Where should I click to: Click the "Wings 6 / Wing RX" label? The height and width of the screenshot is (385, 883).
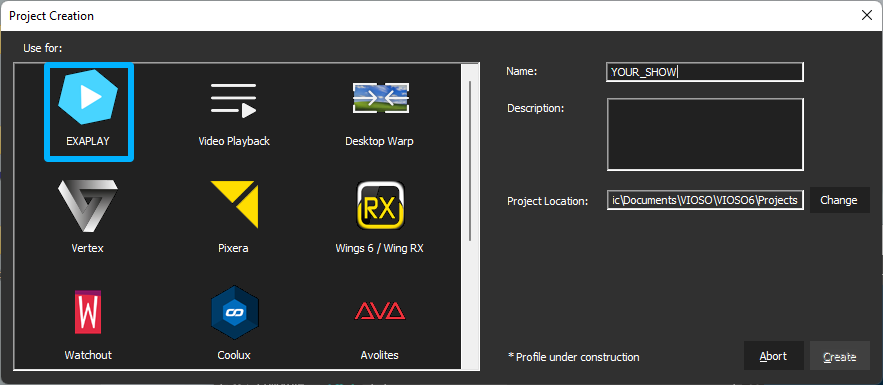pyautogui.click(x=380, y=248)
